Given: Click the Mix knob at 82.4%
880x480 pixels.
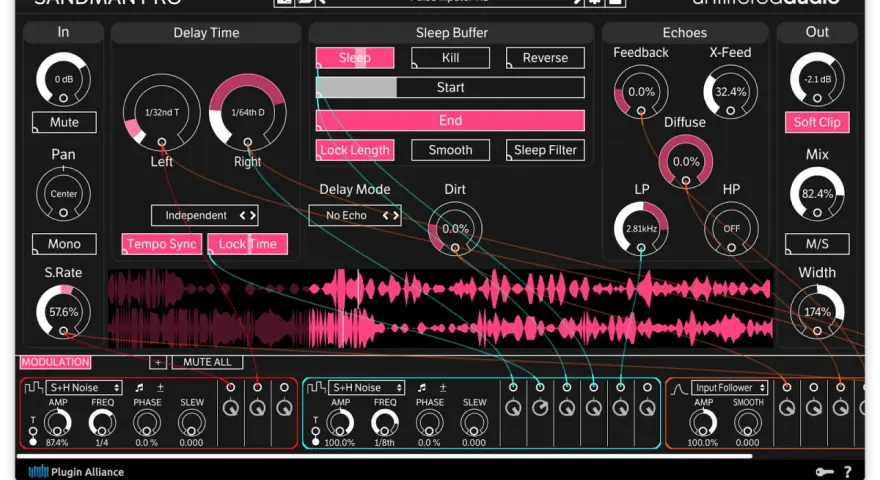Looking at the screenshot, I should pyautogui.click(x=817, y=194).
